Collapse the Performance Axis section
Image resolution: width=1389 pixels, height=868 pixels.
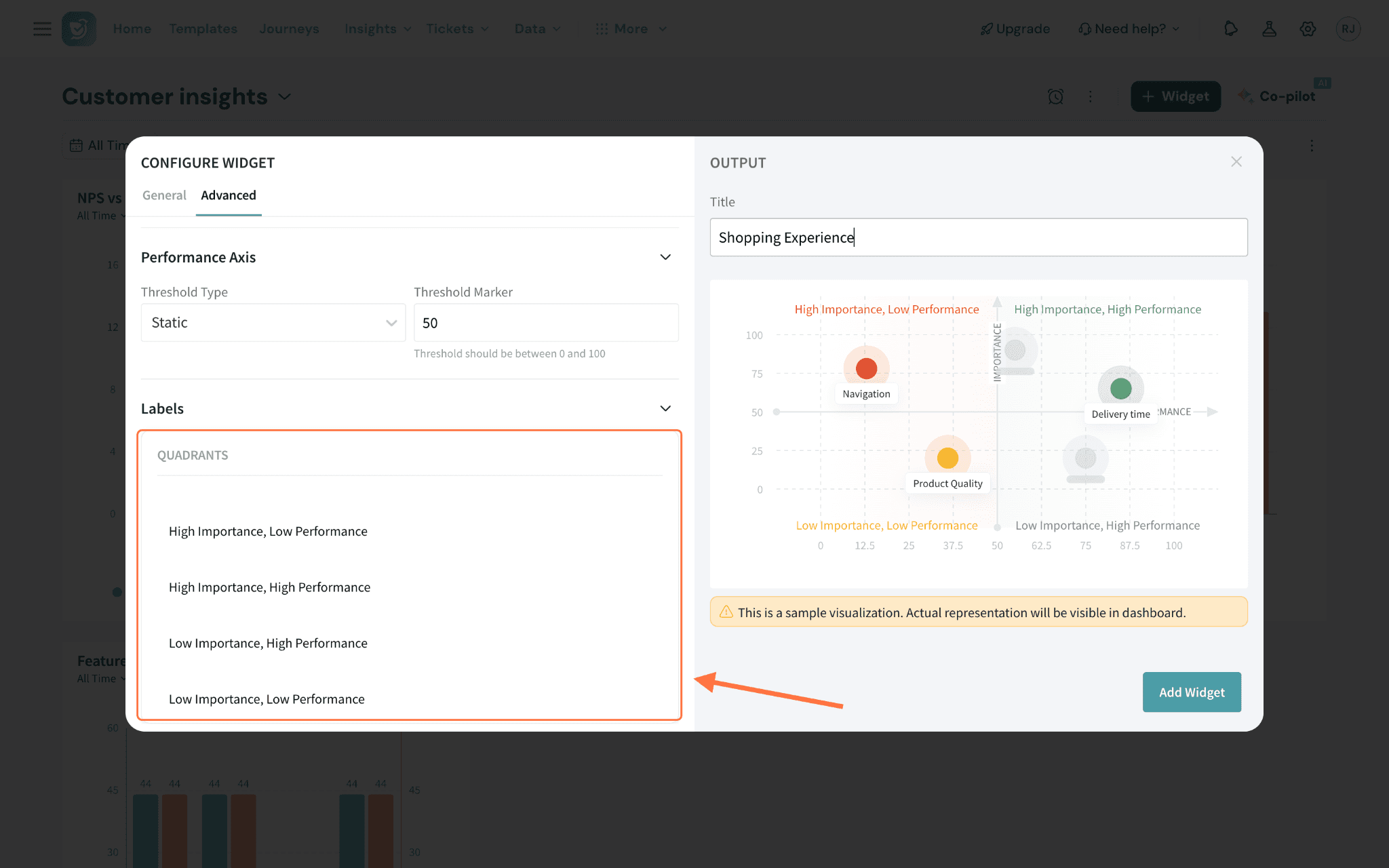665,257
